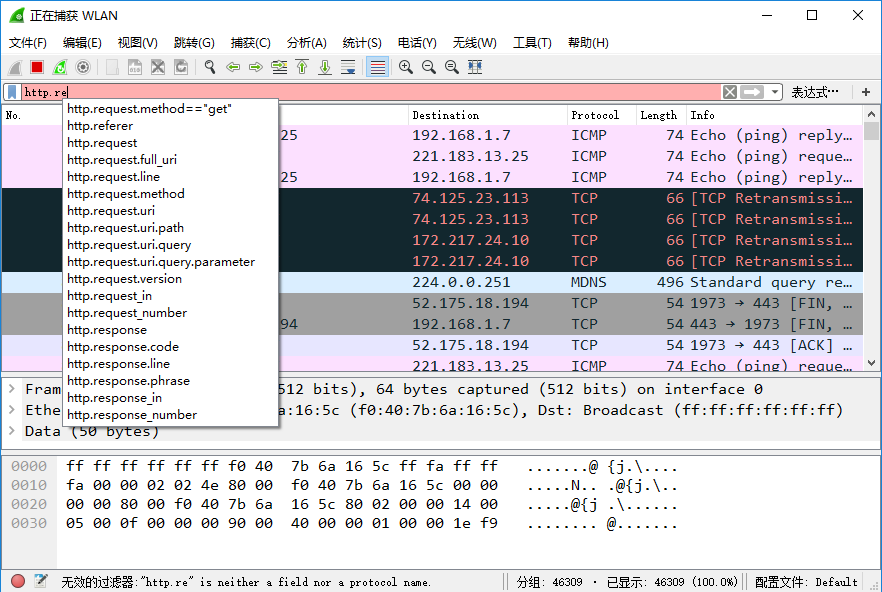The height and width of the screenshot is (592, 882).
Task: Reload the capture file icon
Action: pyautogui.click(x=181, y=68)
